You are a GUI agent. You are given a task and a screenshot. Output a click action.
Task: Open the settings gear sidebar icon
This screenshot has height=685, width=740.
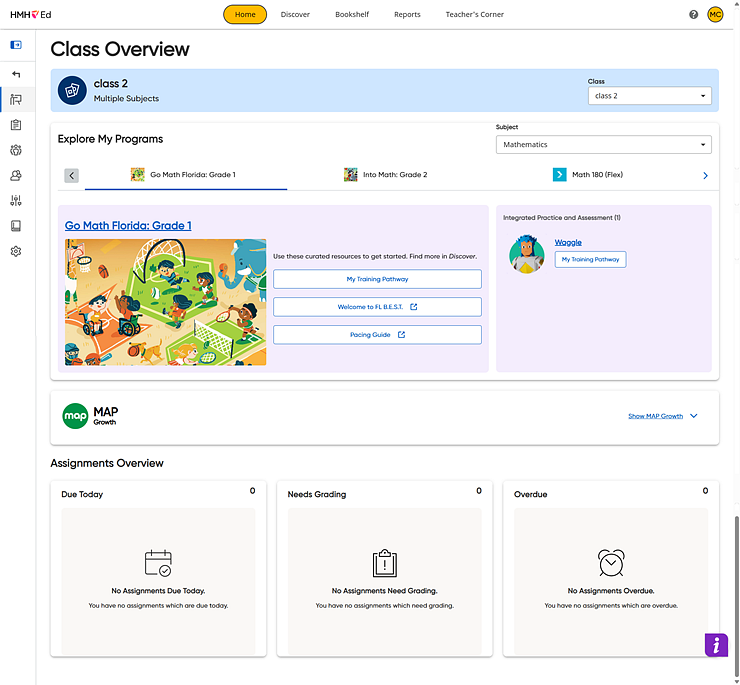16,251
